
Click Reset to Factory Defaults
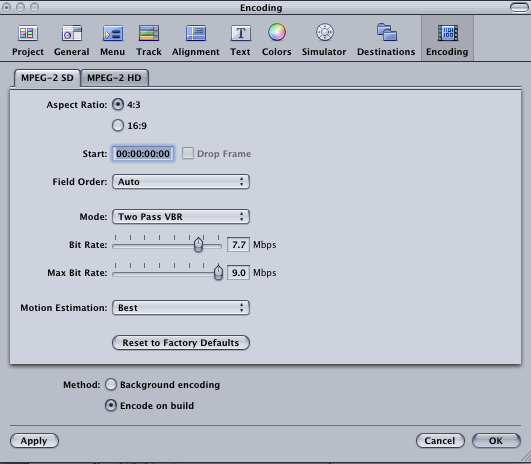(181, 343)
